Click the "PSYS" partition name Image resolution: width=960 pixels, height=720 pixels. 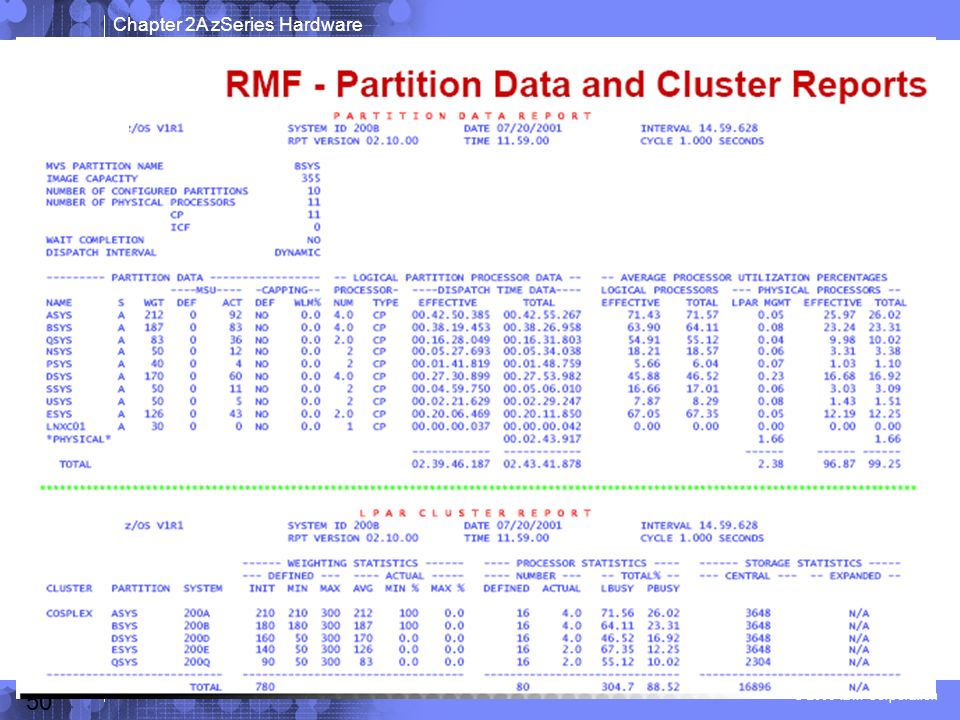pos(59,364)
